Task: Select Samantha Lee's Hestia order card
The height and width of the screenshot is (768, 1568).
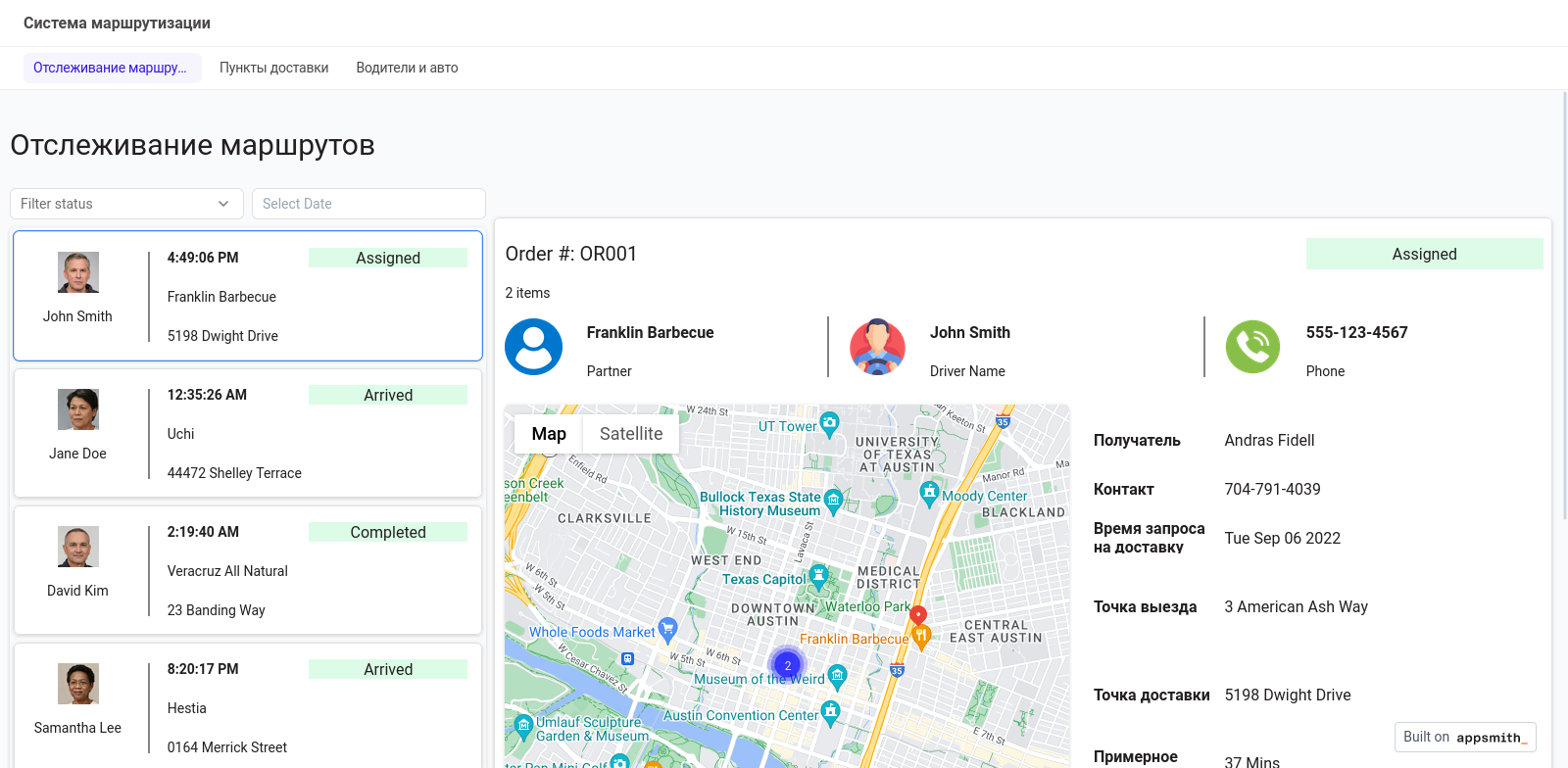Action: (247, 705)
